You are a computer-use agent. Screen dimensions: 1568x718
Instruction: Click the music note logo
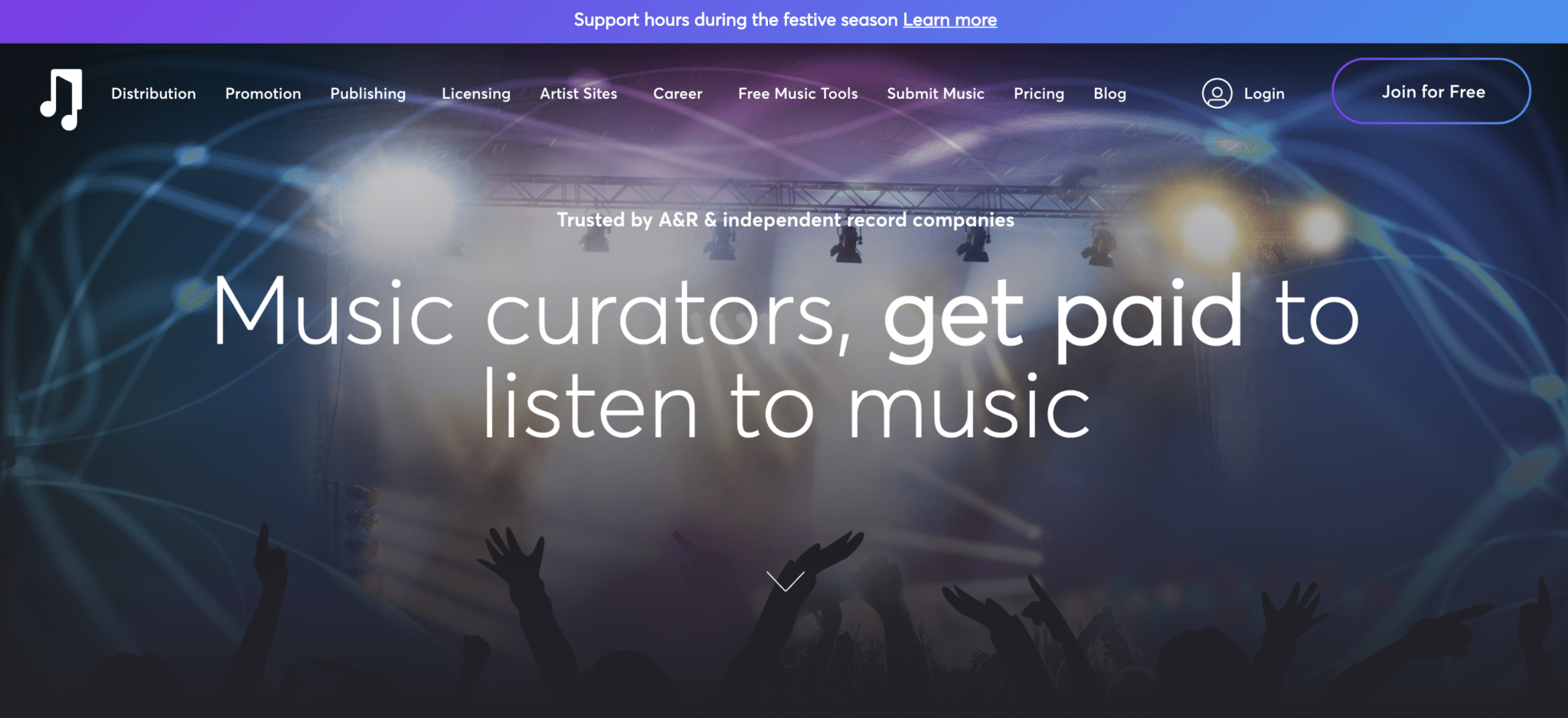click(x=61, y=100)
